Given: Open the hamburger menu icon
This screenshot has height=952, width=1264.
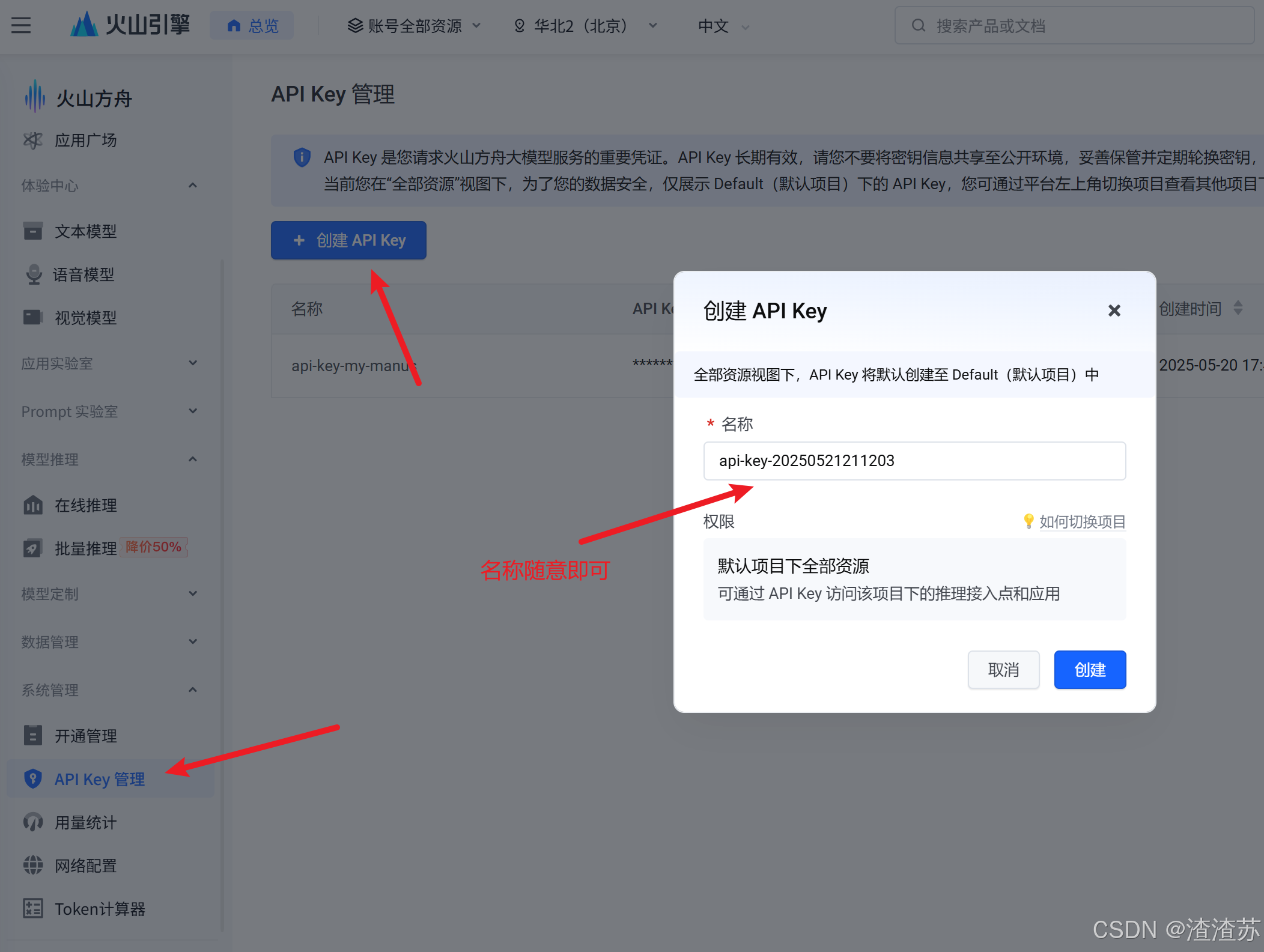Looking at the screenshot, I should (x=21, y=26).
